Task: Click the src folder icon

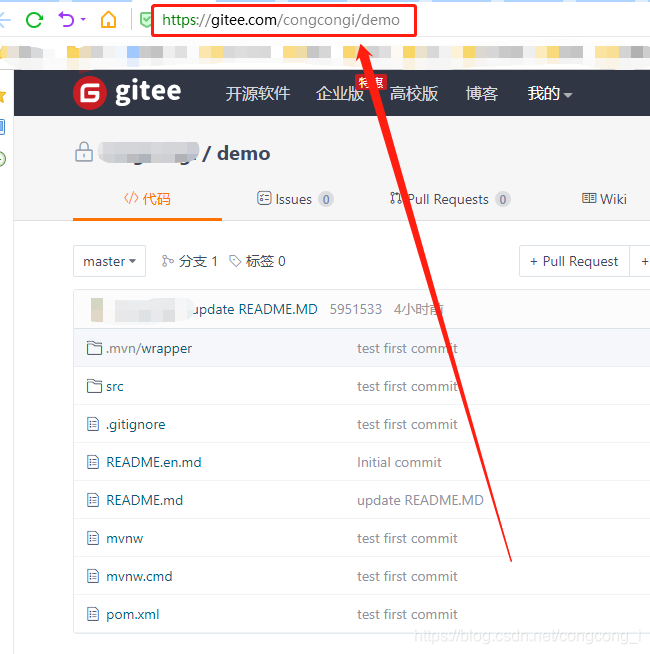Action: [94, 386]
